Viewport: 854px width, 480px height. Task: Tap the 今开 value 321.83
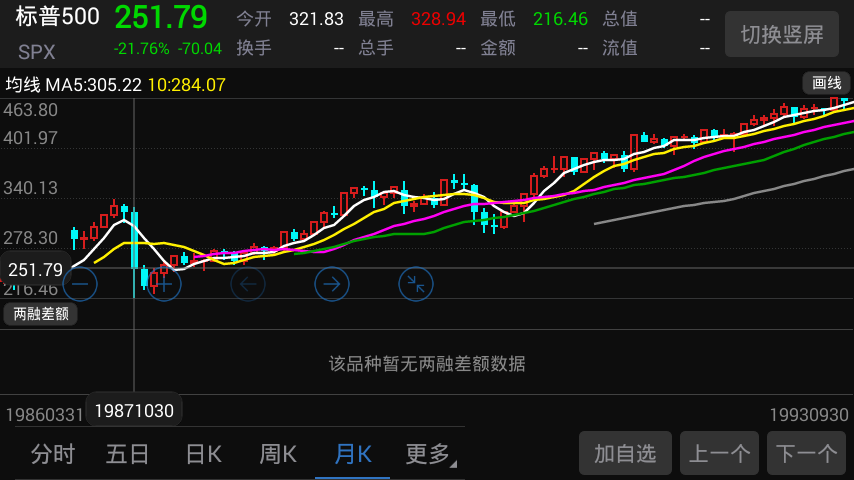[x=316, y=20]
